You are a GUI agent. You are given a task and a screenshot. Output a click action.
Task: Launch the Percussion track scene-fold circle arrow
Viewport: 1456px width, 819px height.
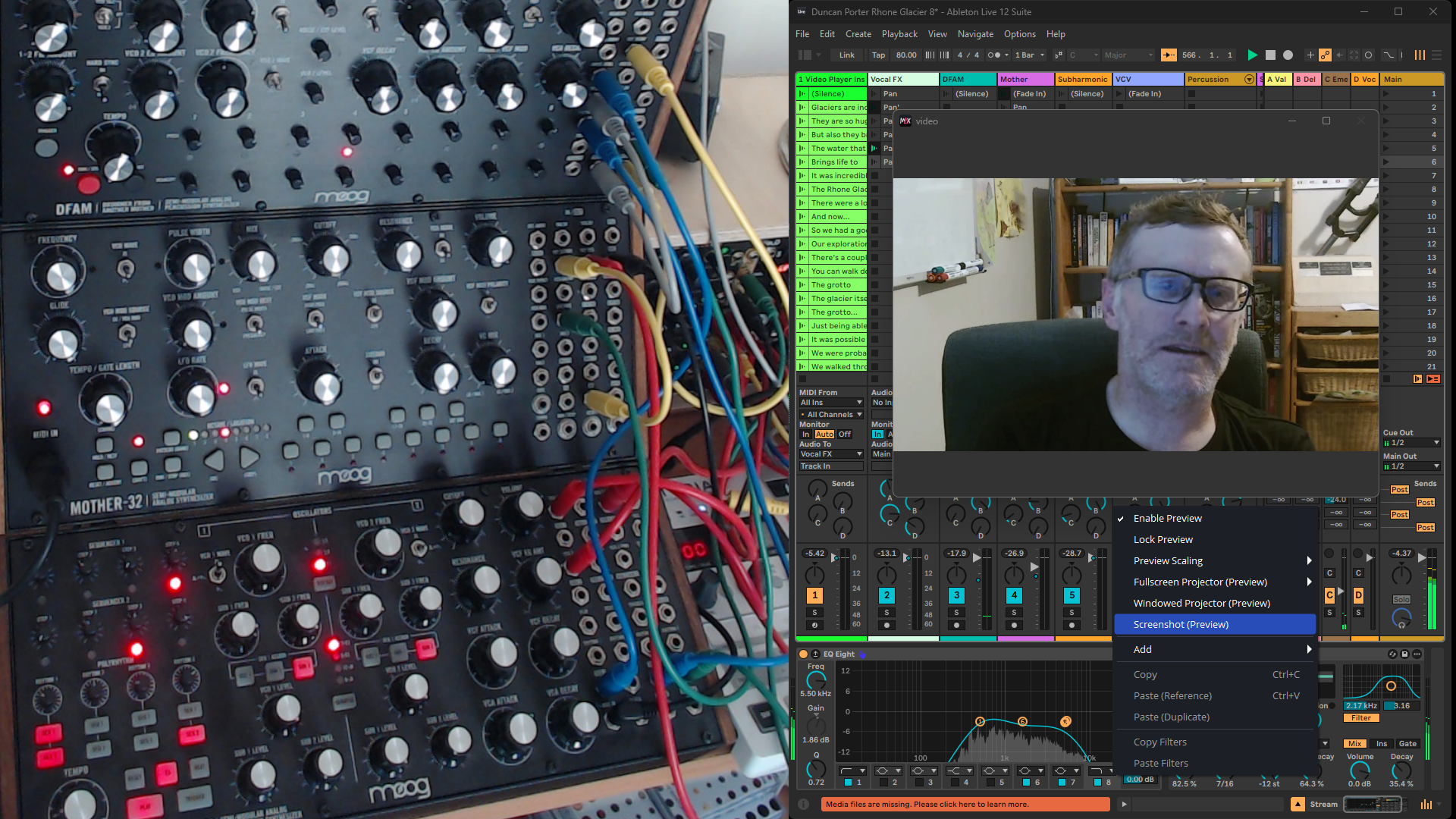1249,80
